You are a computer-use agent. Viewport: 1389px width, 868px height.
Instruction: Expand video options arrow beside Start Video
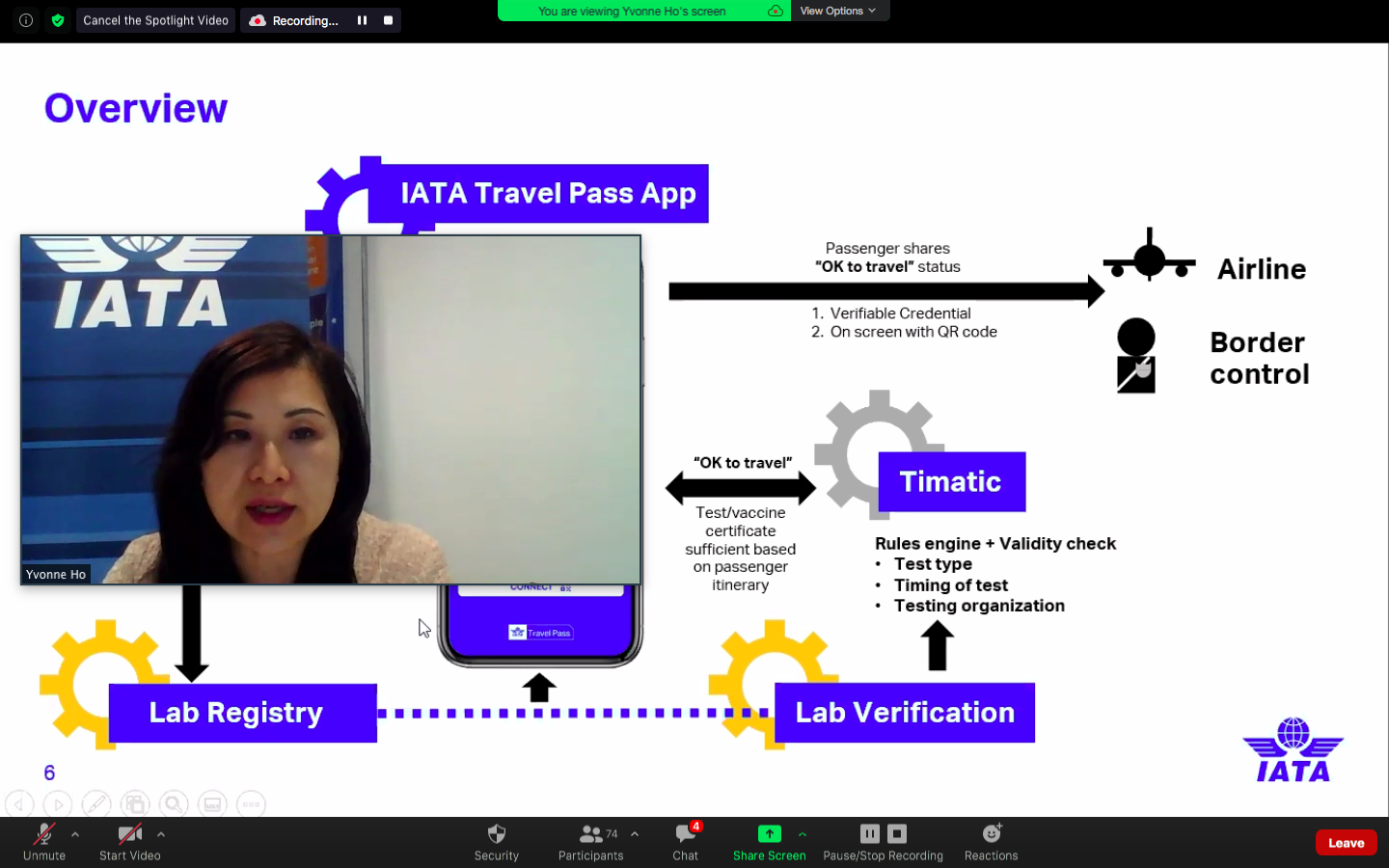click(161, 834)
